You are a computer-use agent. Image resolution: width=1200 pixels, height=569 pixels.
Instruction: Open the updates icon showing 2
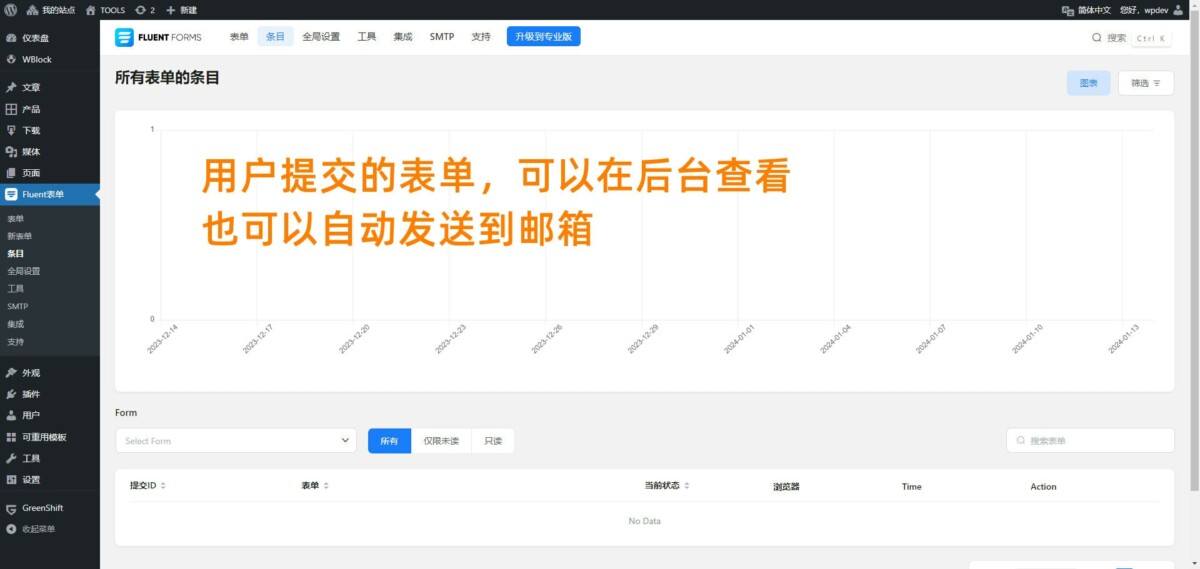click(145, 10)
